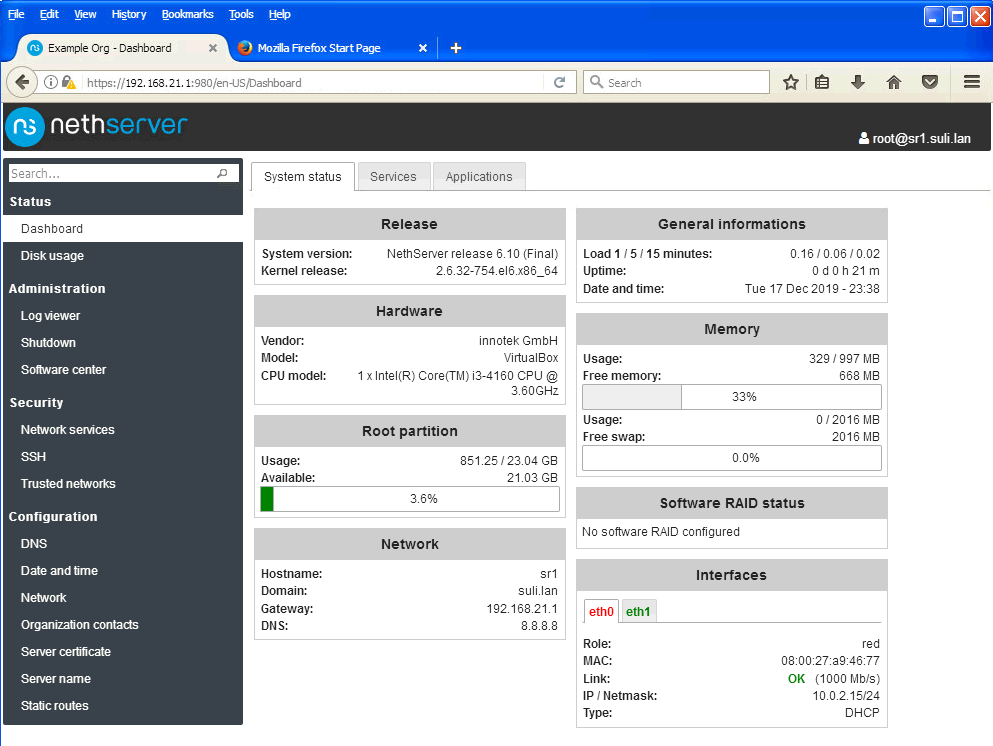Go to the Firefox home icon
Viewport: 993px width, 746px height.
tap(894, 83)
